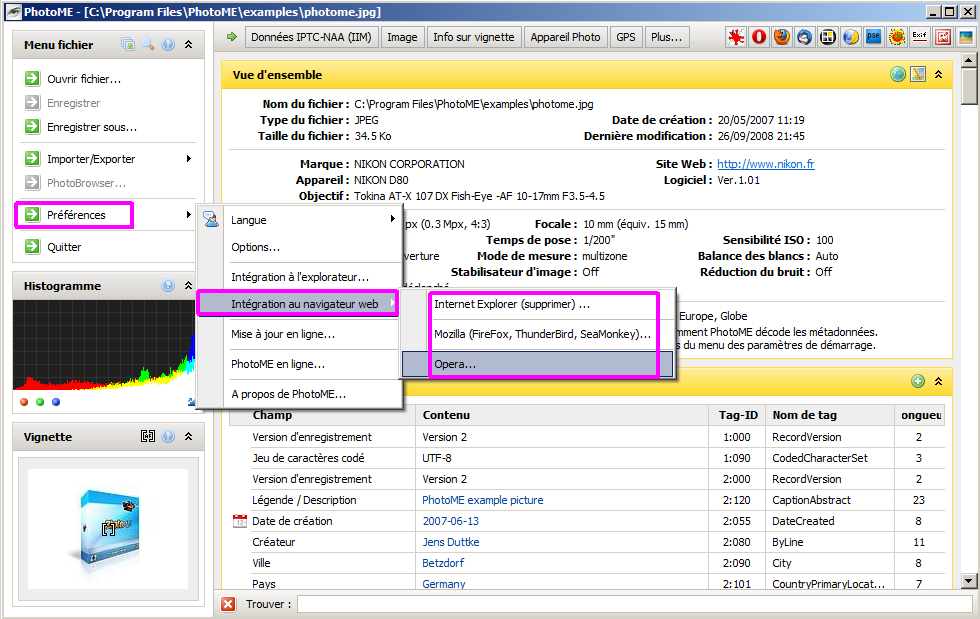Click the Exif toolbar icon
The width and height of the screenshot is (980, 619).
pos(919,38)
